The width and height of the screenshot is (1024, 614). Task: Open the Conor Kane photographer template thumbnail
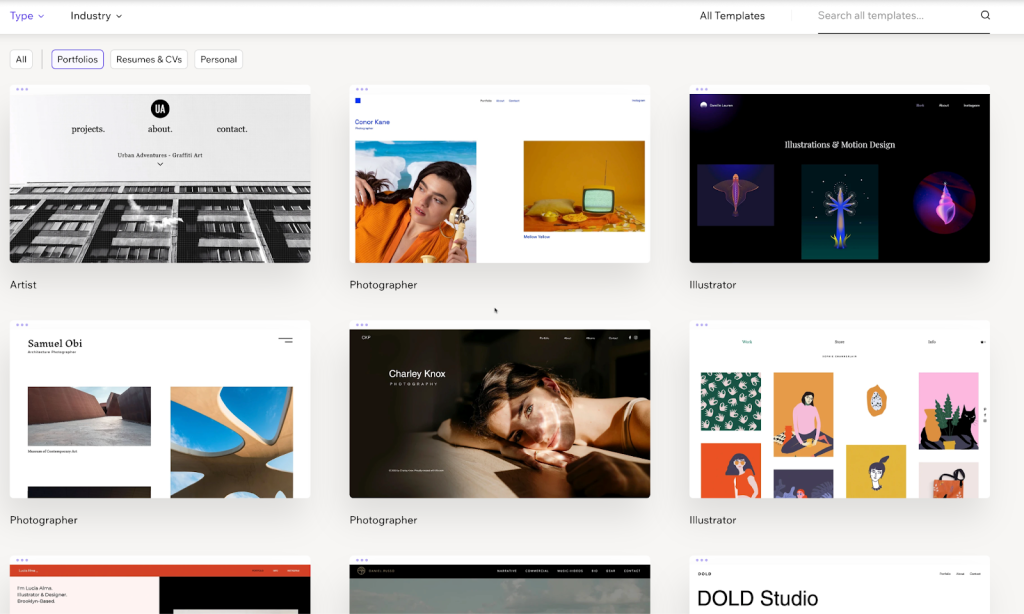coord(499,177)
